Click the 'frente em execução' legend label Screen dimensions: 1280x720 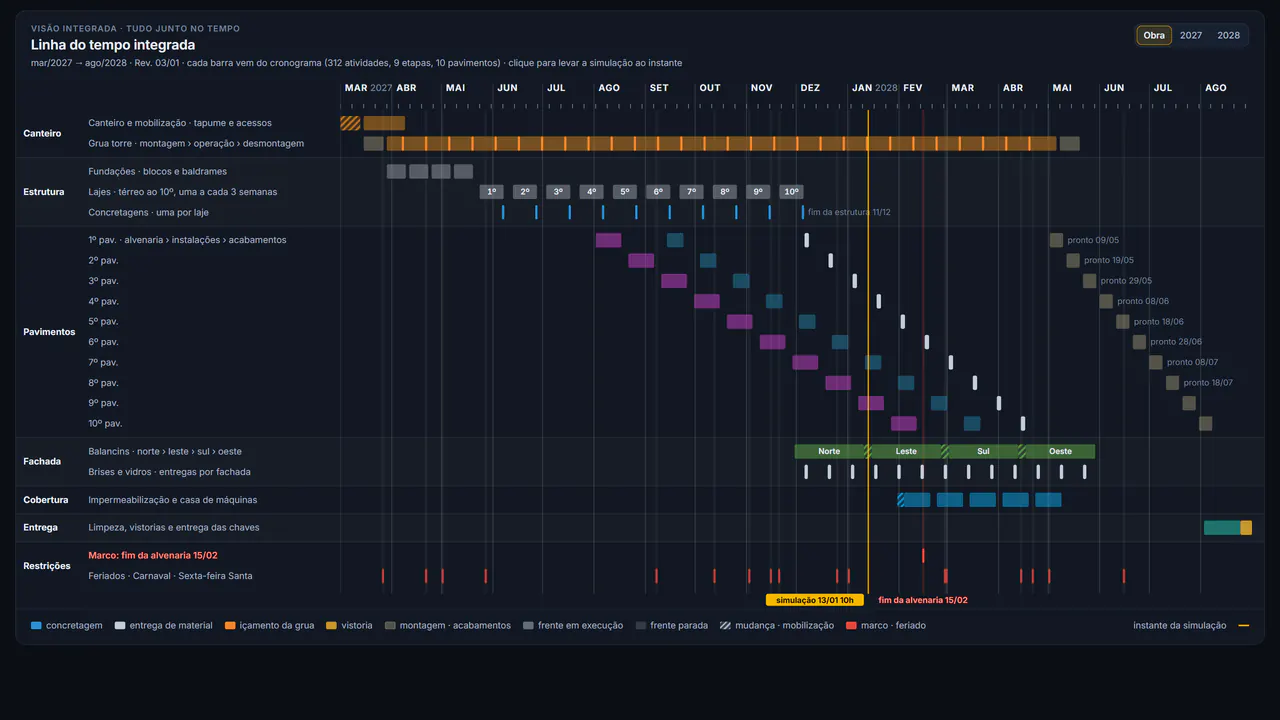(x=580, y=626)
